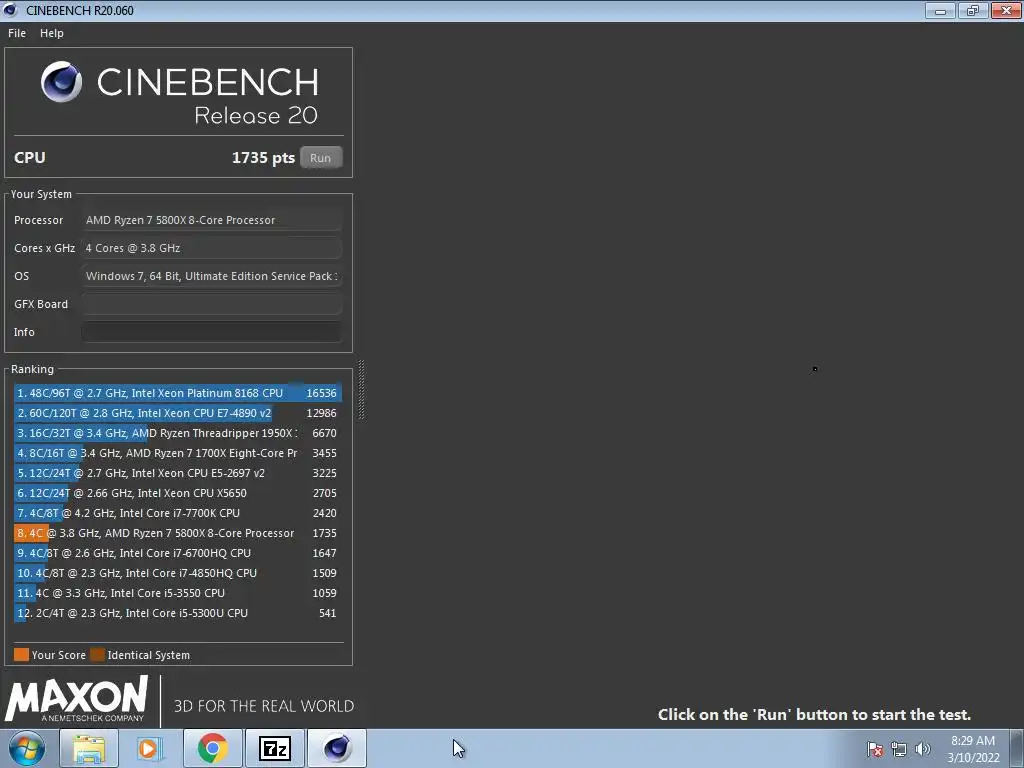Select ranking row Intel Xeon CPU E7-4890 v2
The width and height of the screenshot is (1024, 768).
(x=178, y=413)
